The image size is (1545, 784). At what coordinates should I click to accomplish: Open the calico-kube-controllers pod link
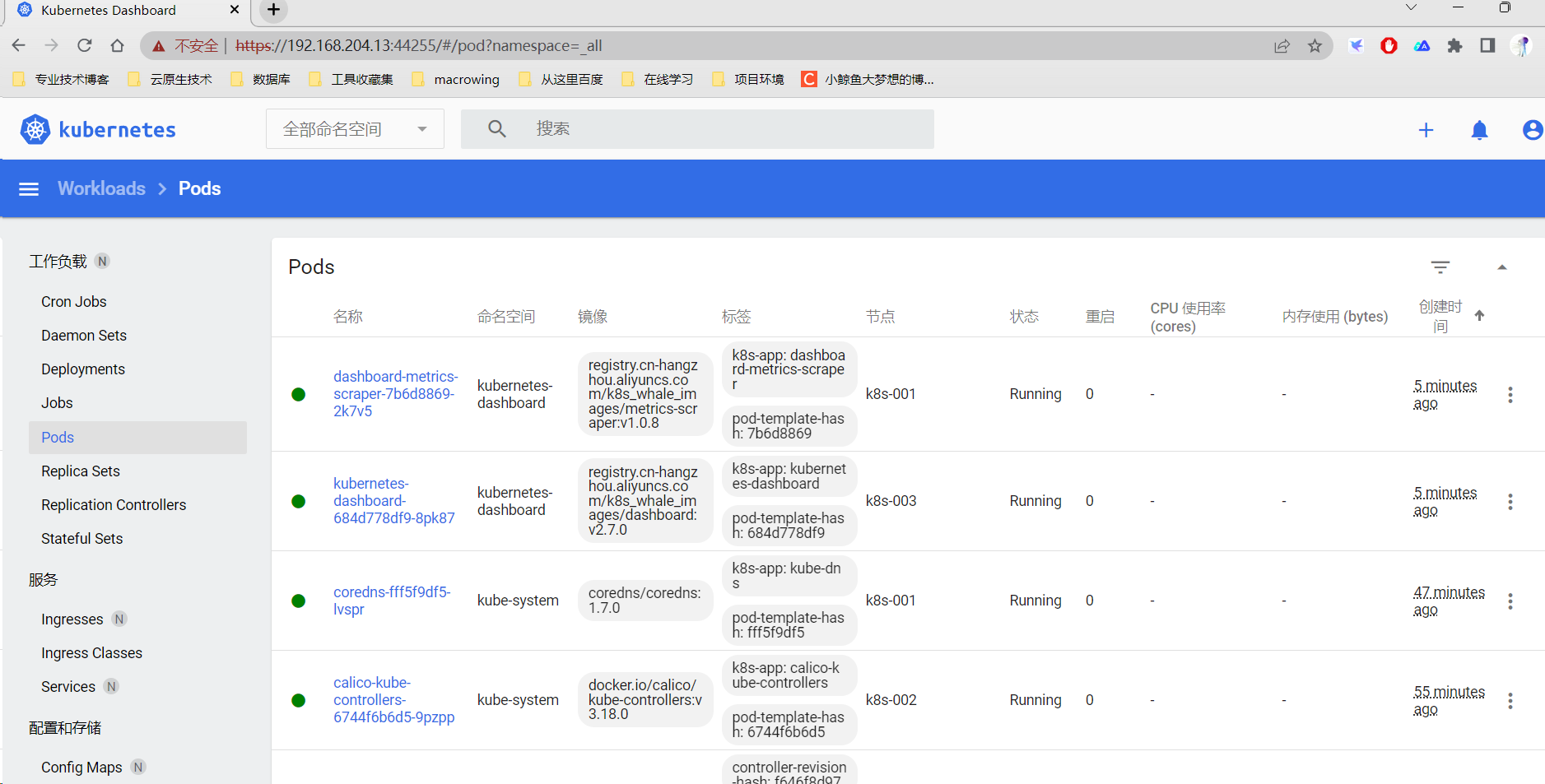click(x=393, y=700)
